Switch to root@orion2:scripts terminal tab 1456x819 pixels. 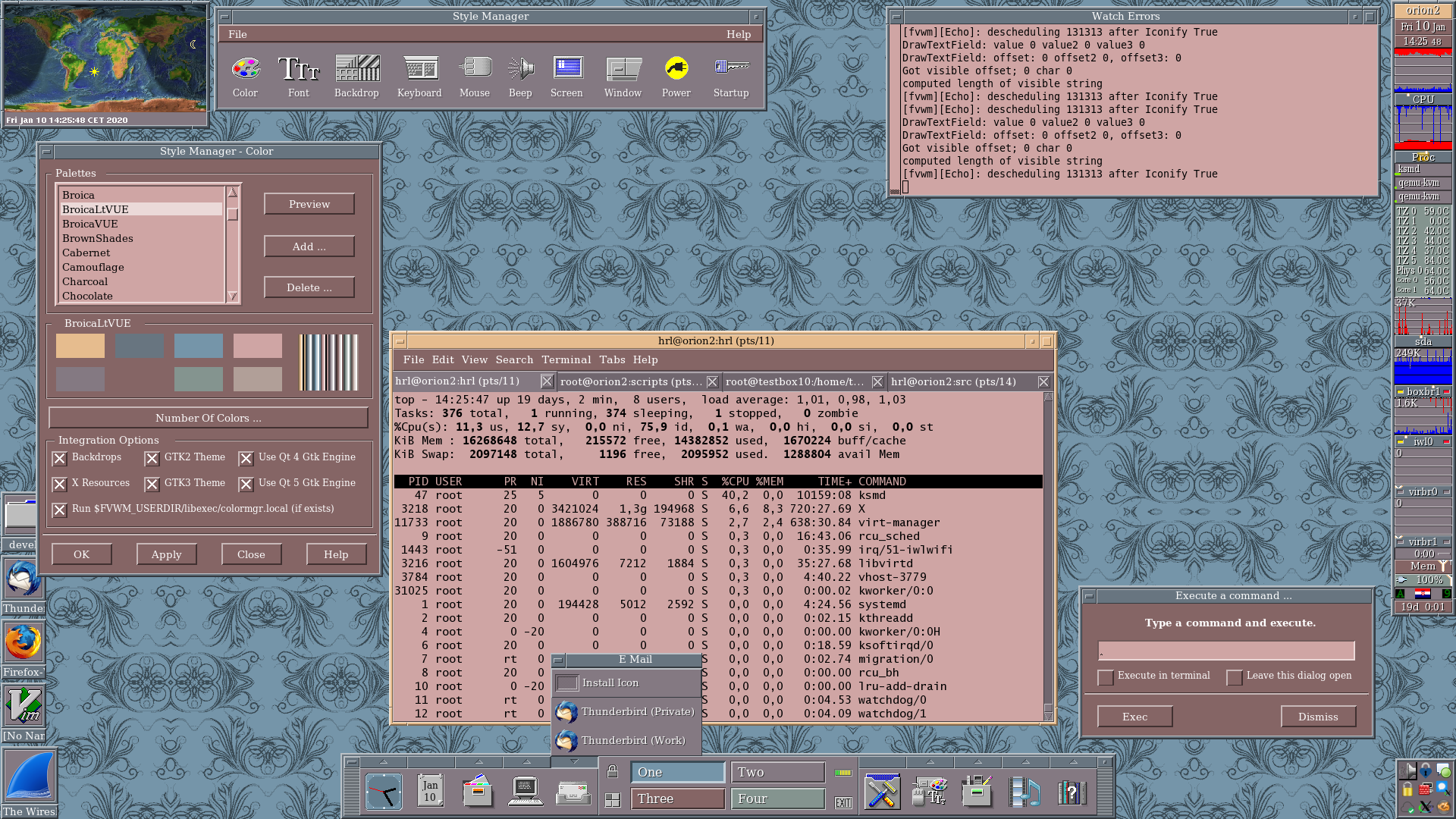coord(629,381)
